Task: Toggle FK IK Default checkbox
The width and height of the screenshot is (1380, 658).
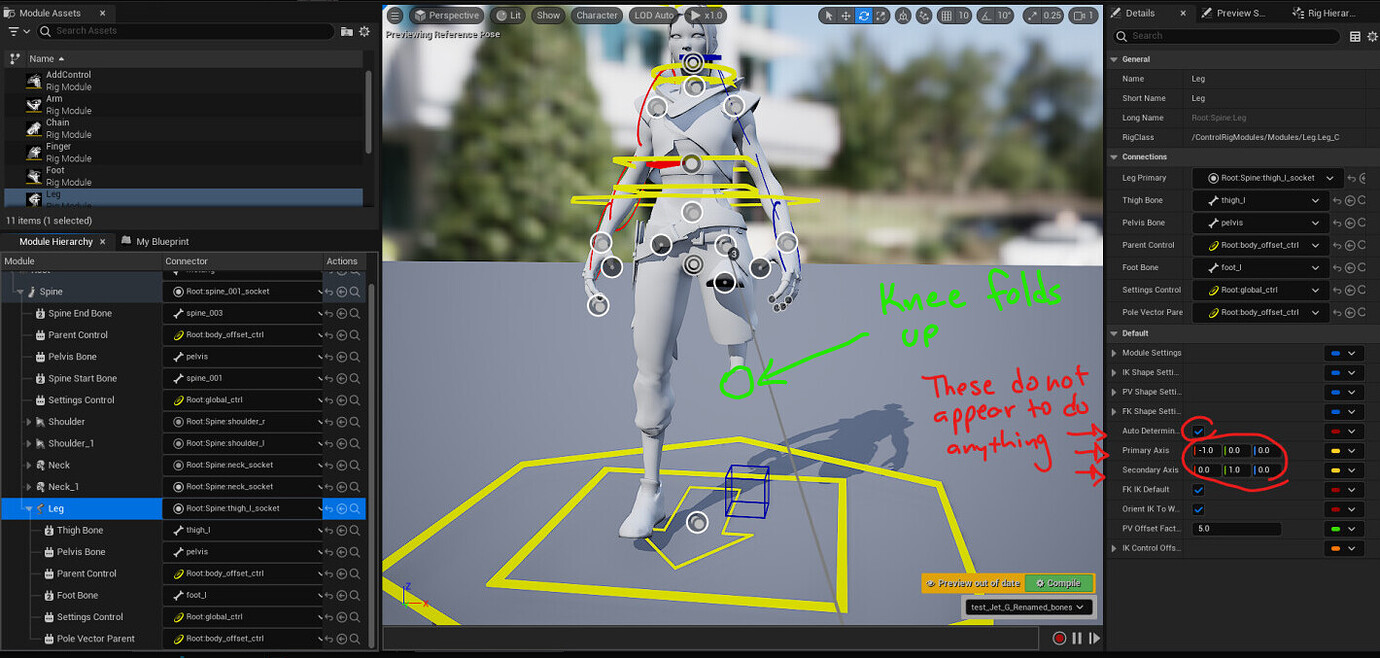Action: [x=1198, y=490]
